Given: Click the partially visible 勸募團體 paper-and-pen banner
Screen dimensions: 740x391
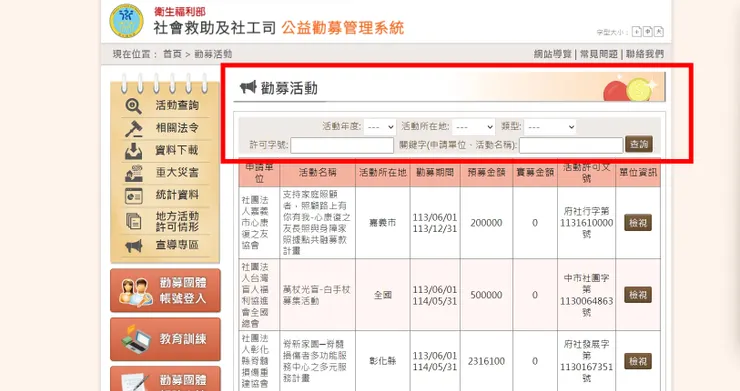Looking at the screenshot, I should [165, 379].
